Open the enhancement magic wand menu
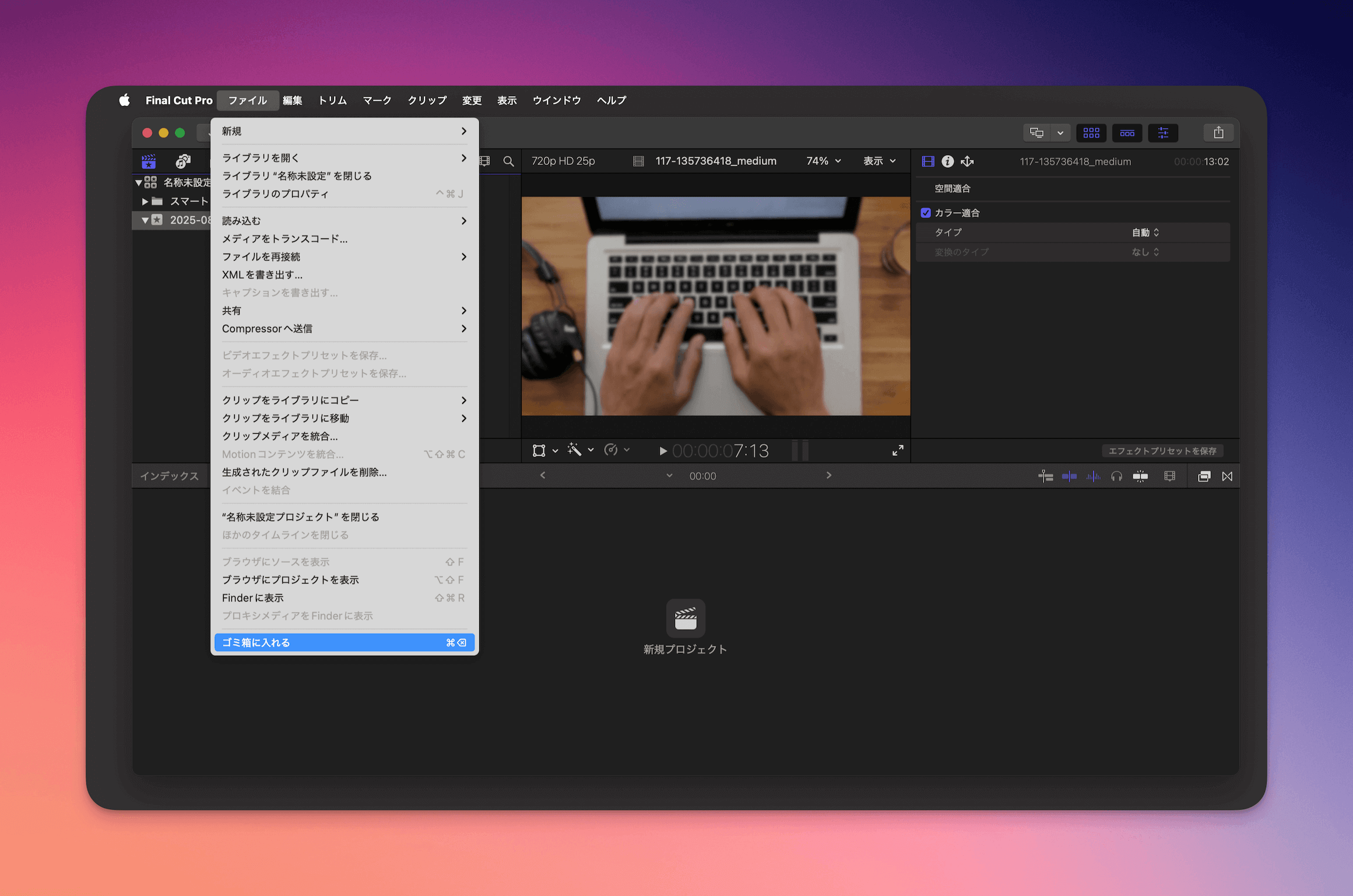 point(581,450)
